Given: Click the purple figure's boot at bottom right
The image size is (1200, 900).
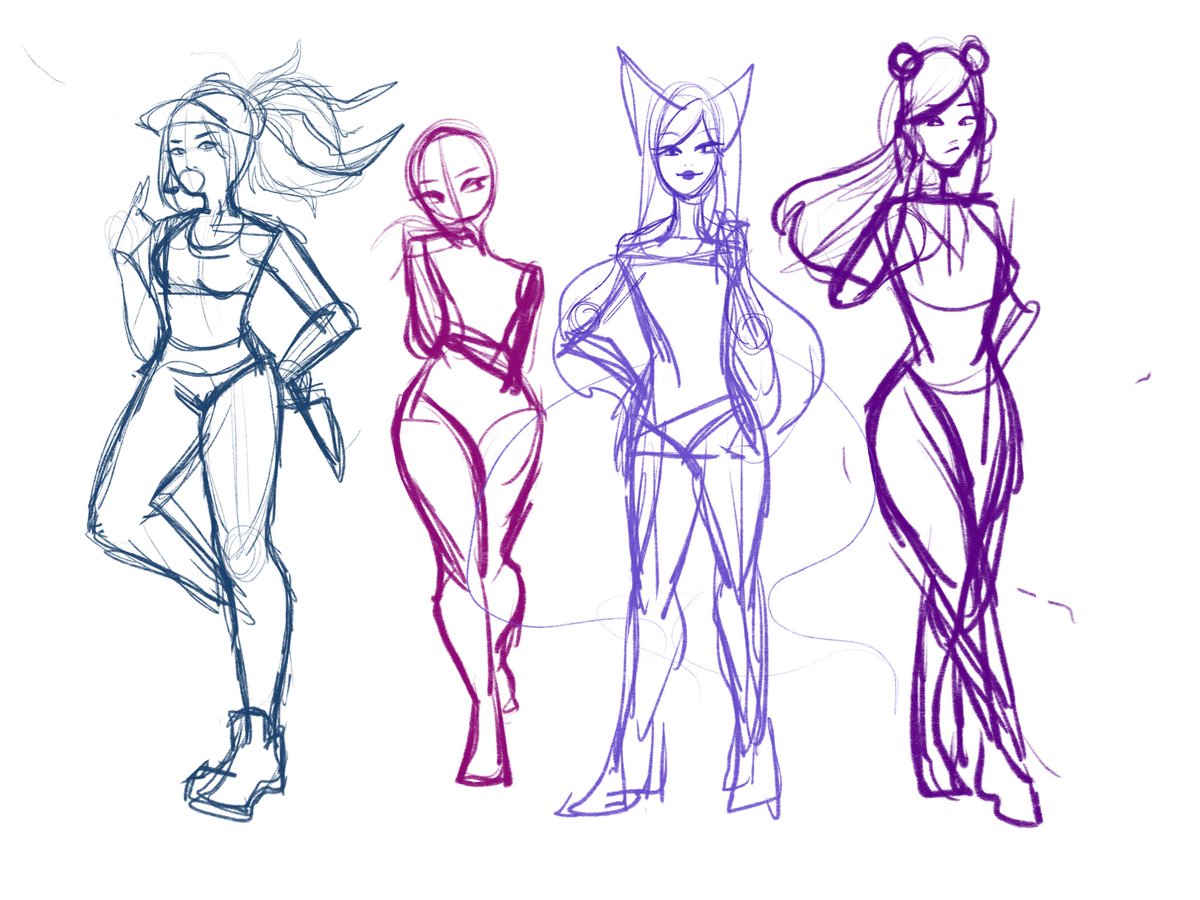Looking at the screenshot, I should coord(1010,800).
